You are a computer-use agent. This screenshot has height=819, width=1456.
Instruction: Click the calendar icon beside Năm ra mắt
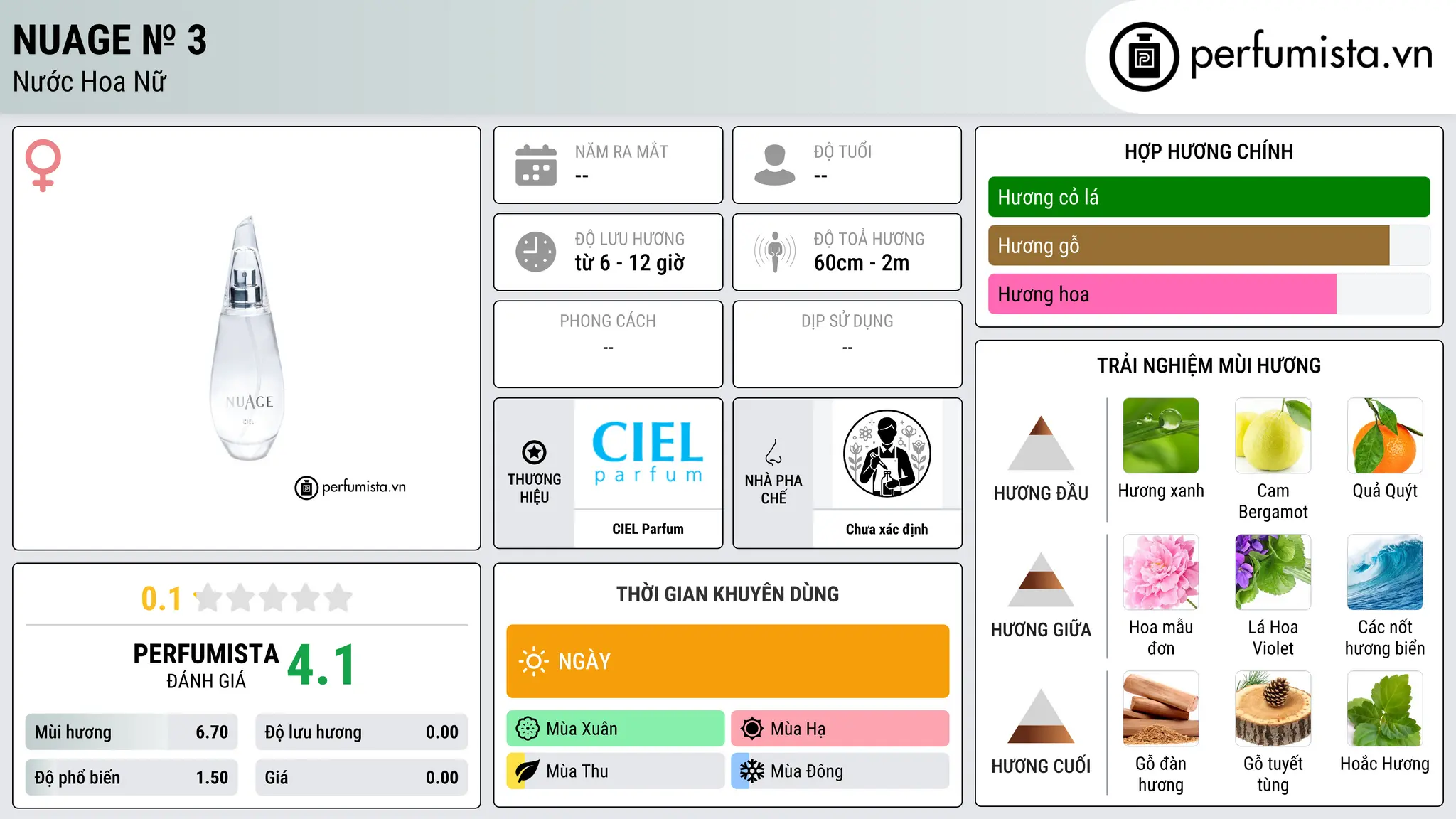[x=536, y=165]
